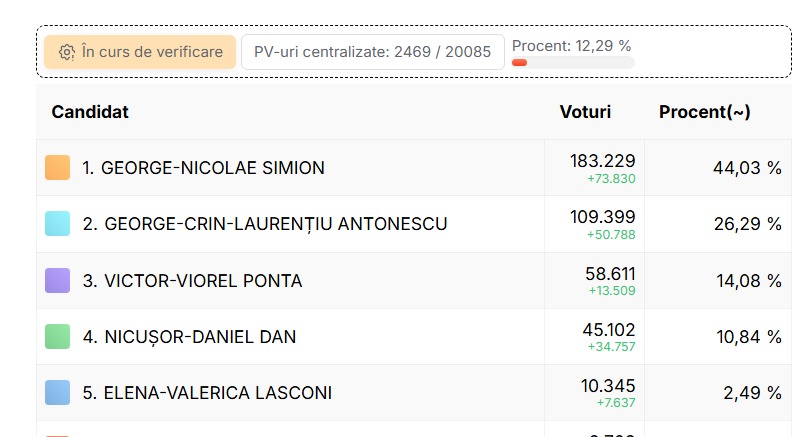The width and height of the screenshot is (800, 437).
Task: Click George-Nicolae Simion's orange color swatch
Action: [x=58, y=168]
